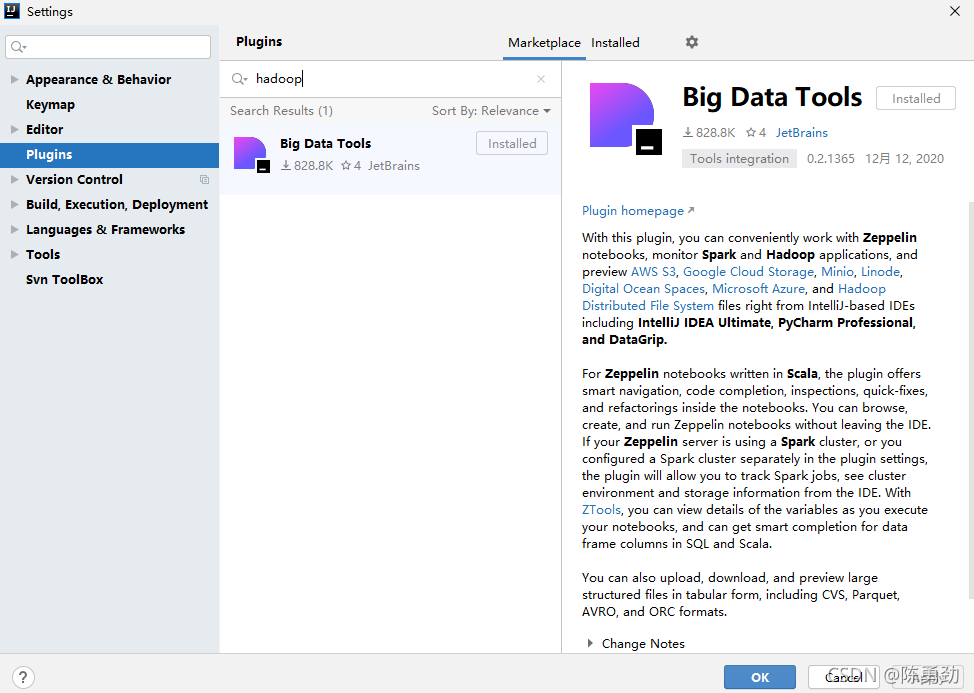The width and height of the screenshot is (974, 693).
Task: Expand Build, Execution, Deployment node
Action: pos(14,204)
